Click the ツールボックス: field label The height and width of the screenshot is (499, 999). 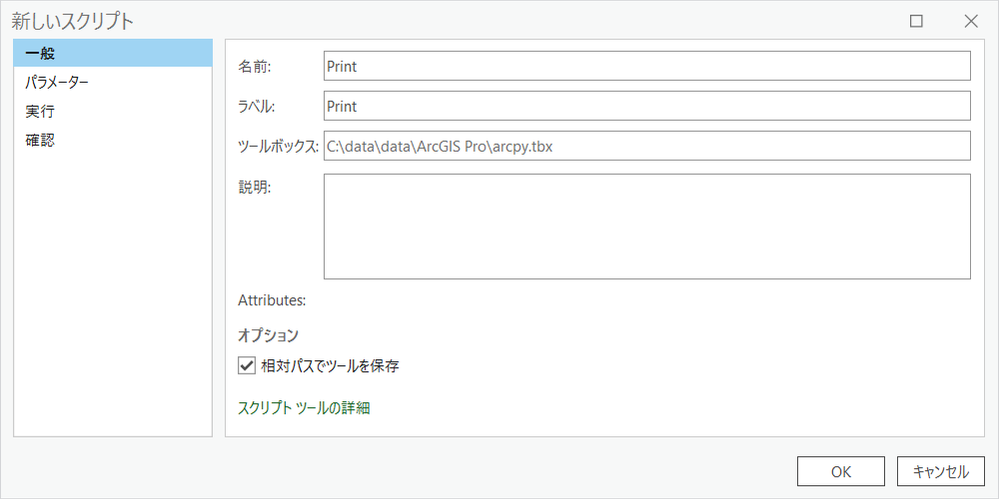(278, 147)
